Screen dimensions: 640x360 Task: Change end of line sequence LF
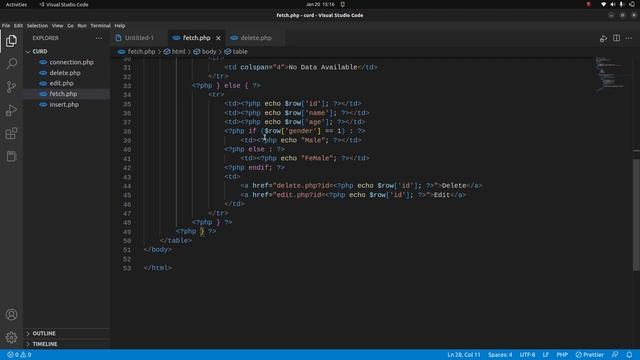546,355
